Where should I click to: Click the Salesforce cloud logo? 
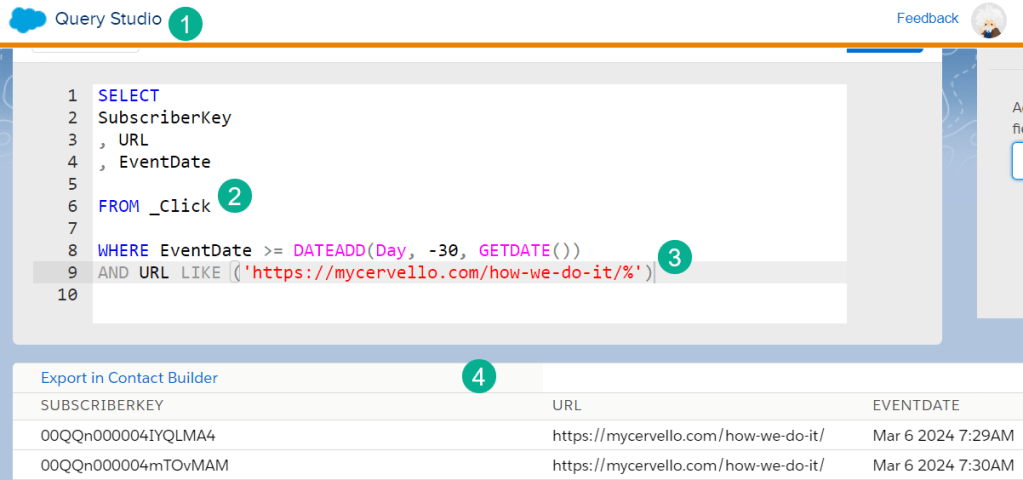pyautogui.click(x=28, y=19)
